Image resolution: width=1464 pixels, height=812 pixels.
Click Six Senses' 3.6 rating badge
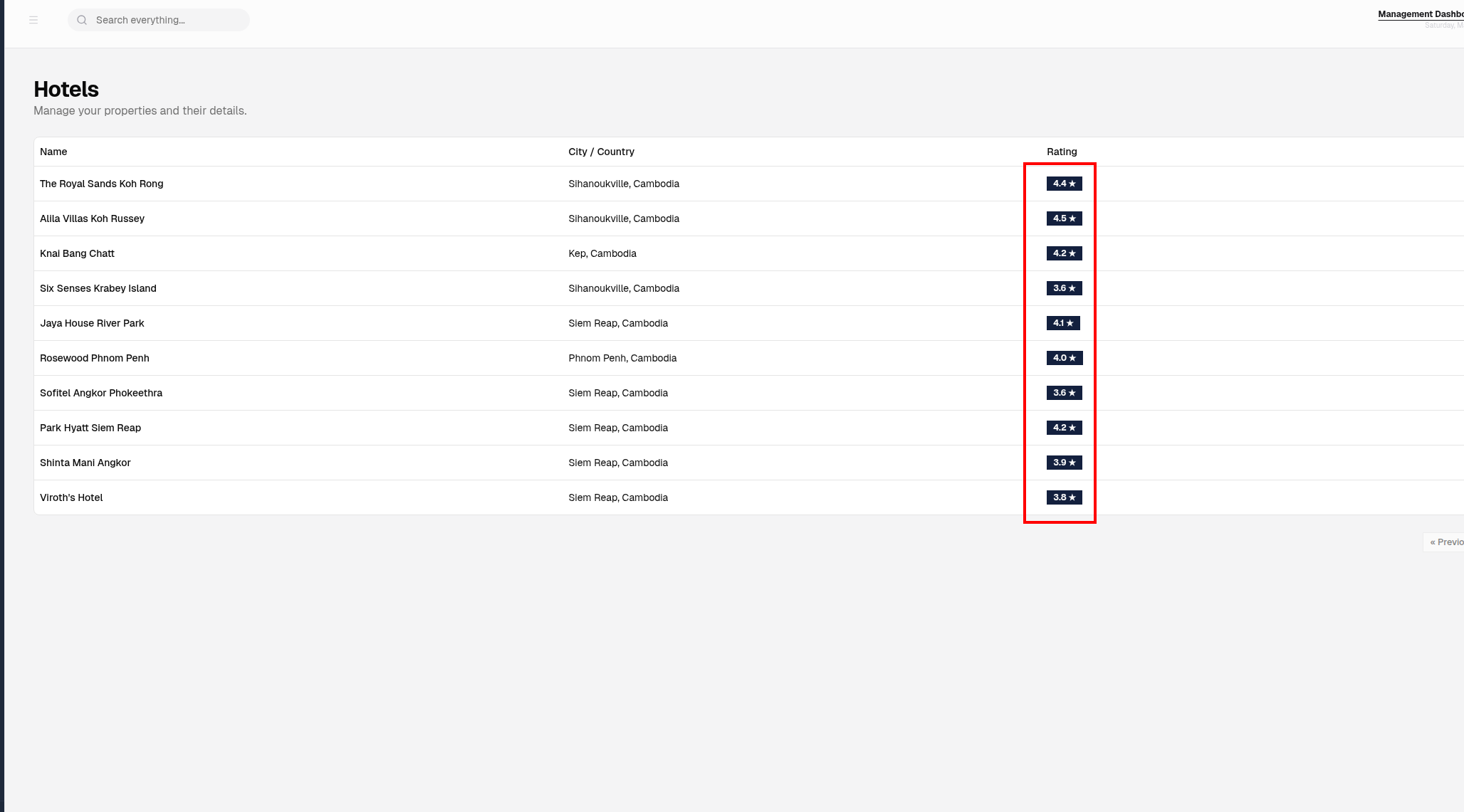(x=1064, y=288)
